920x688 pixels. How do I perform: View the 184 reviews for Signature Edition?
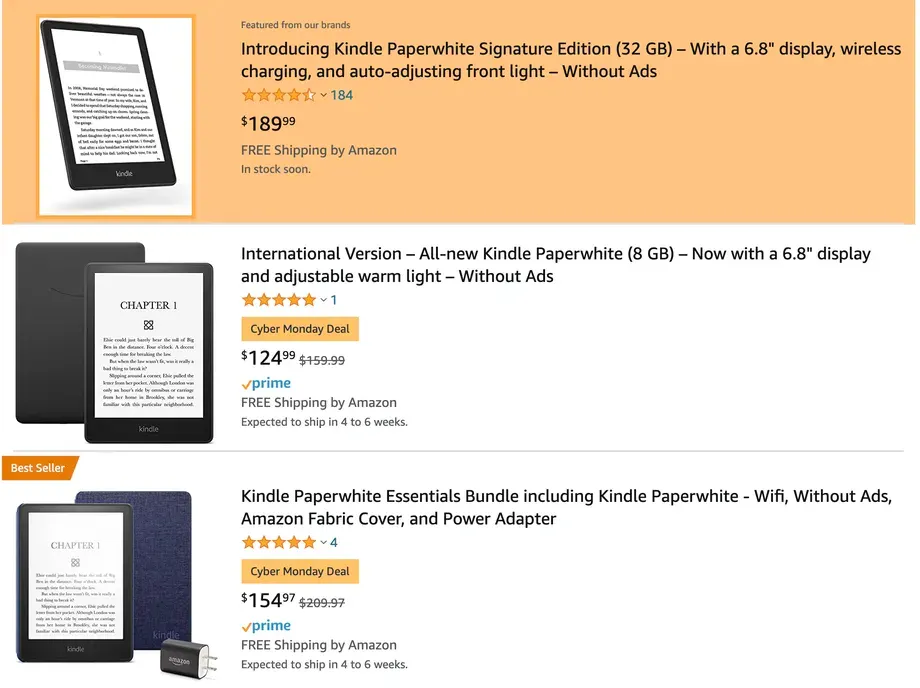tap(342, 96)
